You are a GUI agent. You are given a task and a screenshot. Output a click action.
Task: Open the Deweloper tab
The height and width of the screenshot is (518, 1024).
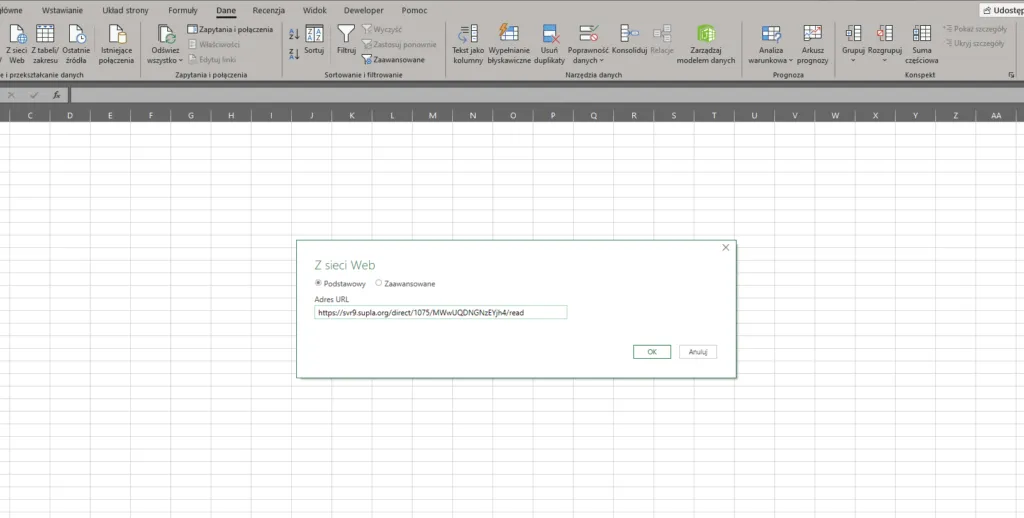[x=364, y=10]
